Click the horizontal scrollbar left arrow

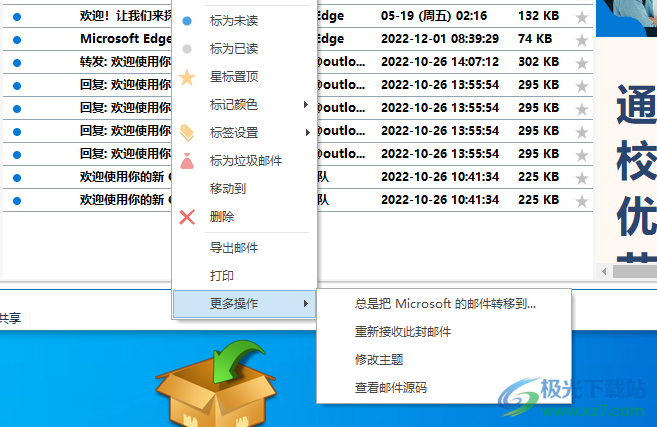coord(604,272)
